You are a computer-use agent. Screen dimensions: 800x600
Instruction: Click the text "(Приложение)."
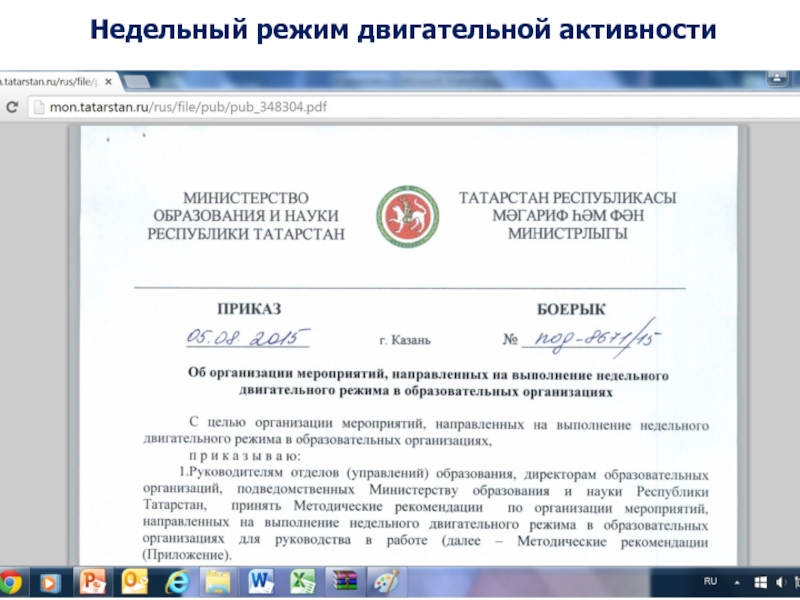click(187, 555)
